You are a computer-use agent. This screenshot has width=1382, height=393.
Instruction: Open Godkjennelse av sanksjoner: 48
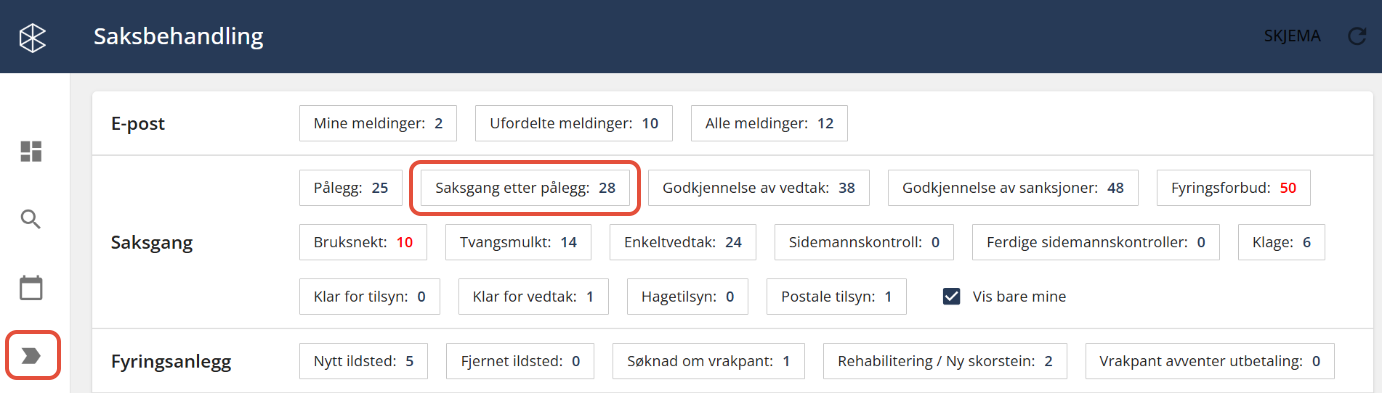click(x=1013, y=187)
